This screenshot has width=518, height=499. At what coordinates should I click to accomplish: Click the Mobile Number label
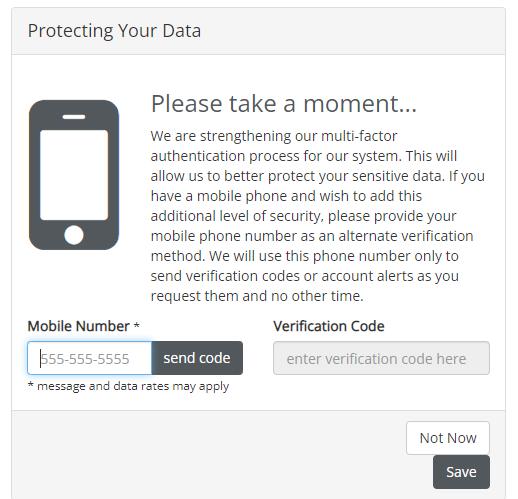(79, 326)
